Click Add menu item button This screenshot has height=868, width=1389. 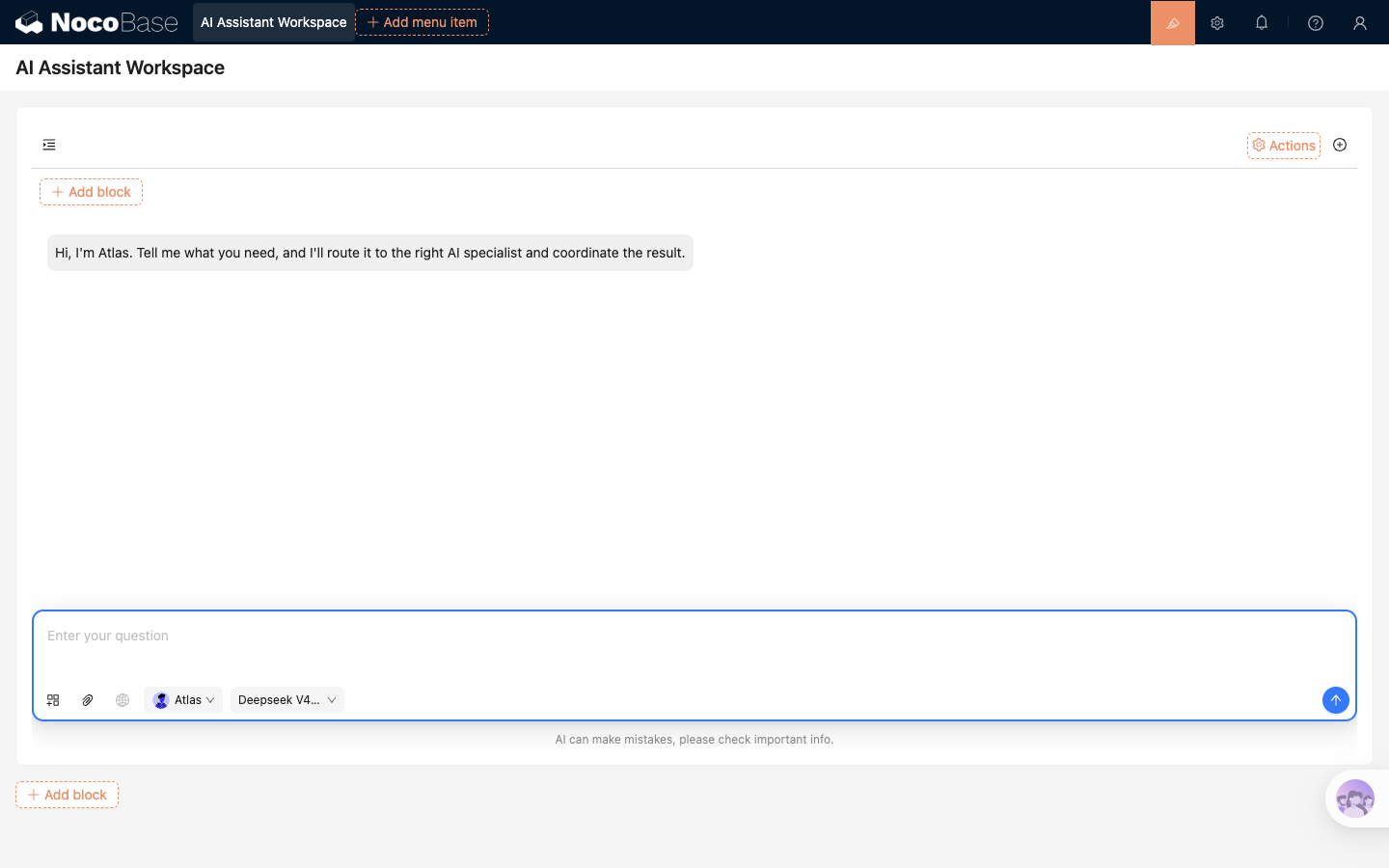click(422, 22)
